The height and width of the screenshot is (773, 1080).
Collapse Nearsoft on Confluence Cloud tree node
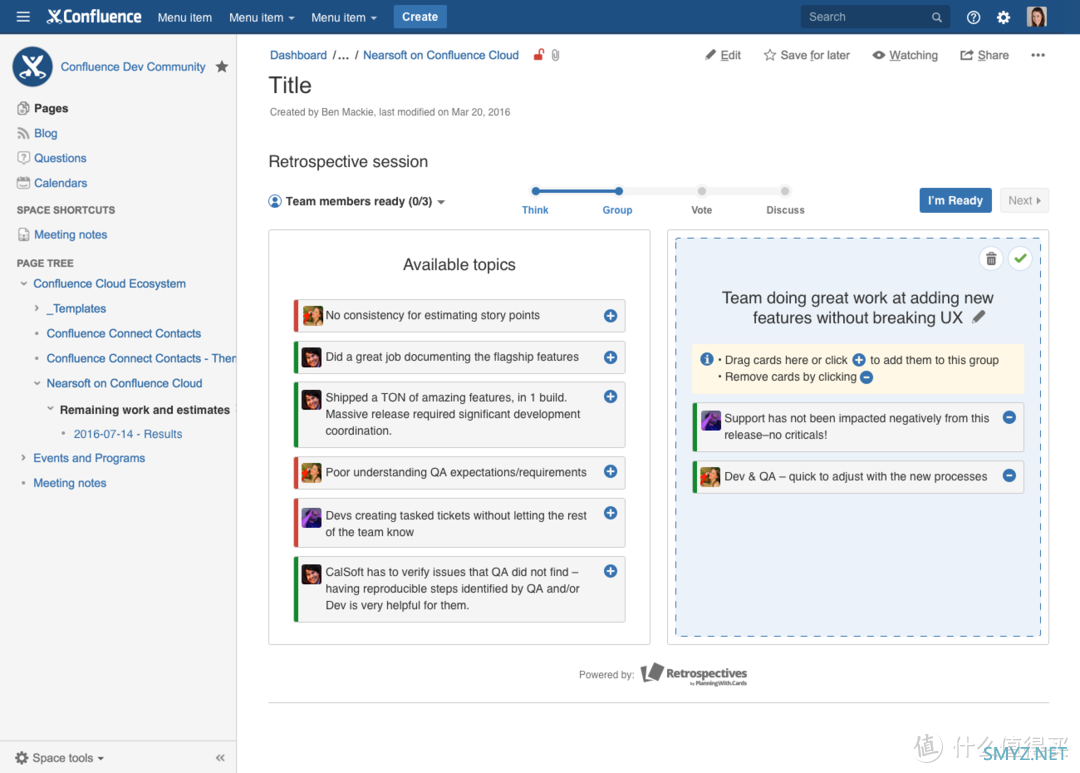click(37, 383)
